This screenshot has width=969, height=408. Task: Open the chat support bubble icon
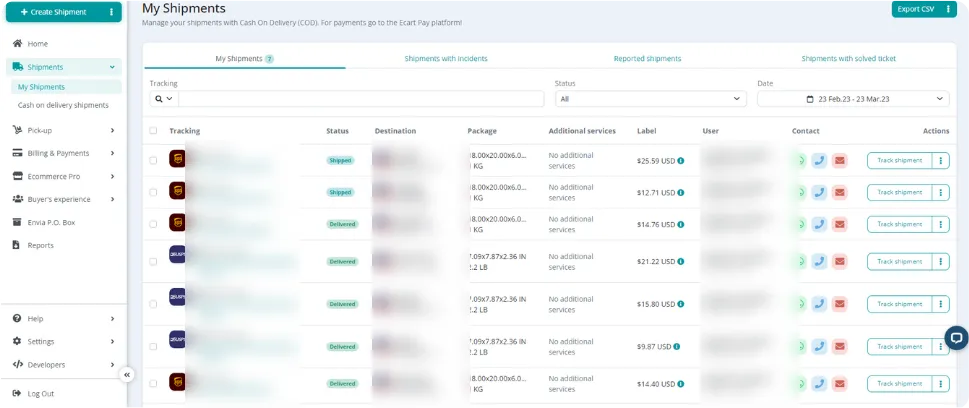[x=956, y=338]
